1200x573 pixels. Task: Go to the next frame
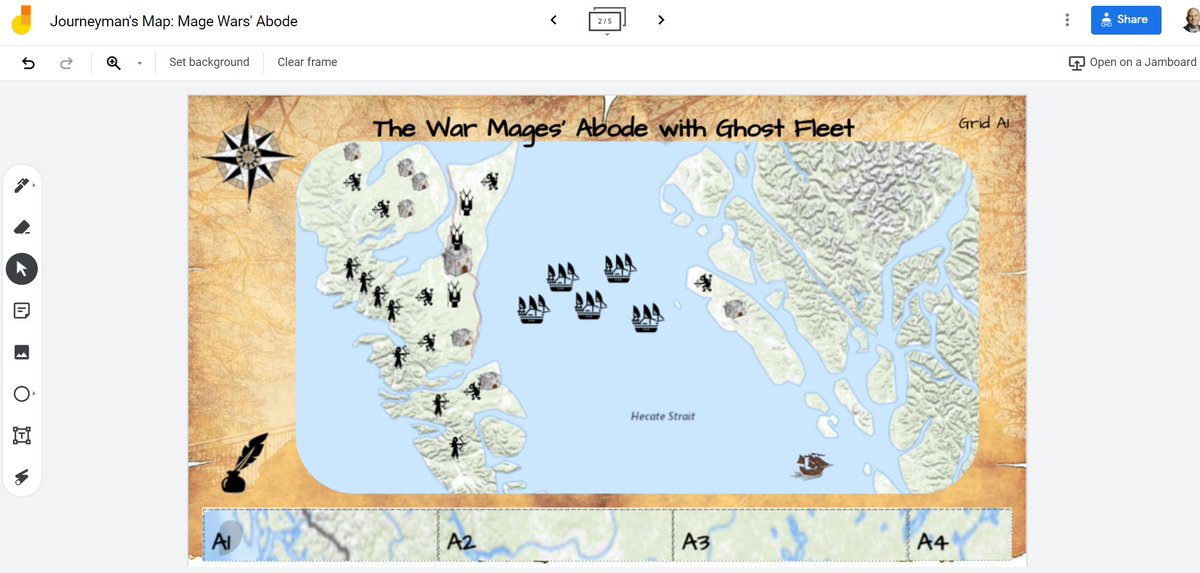661,20
